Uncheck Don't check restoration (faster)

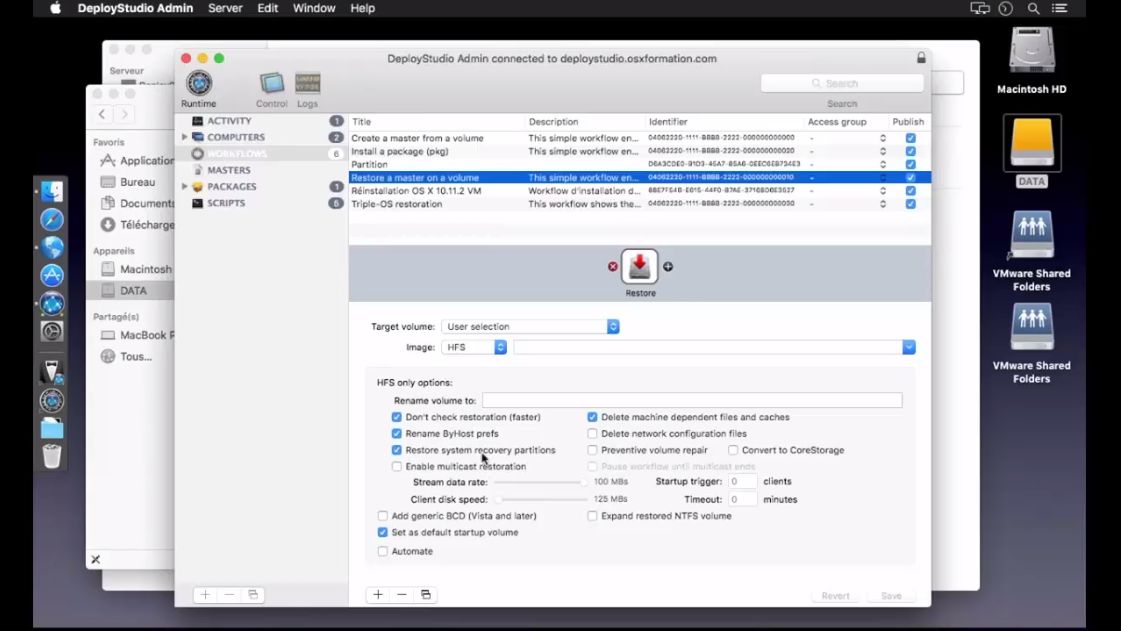[x=396, y=417]
